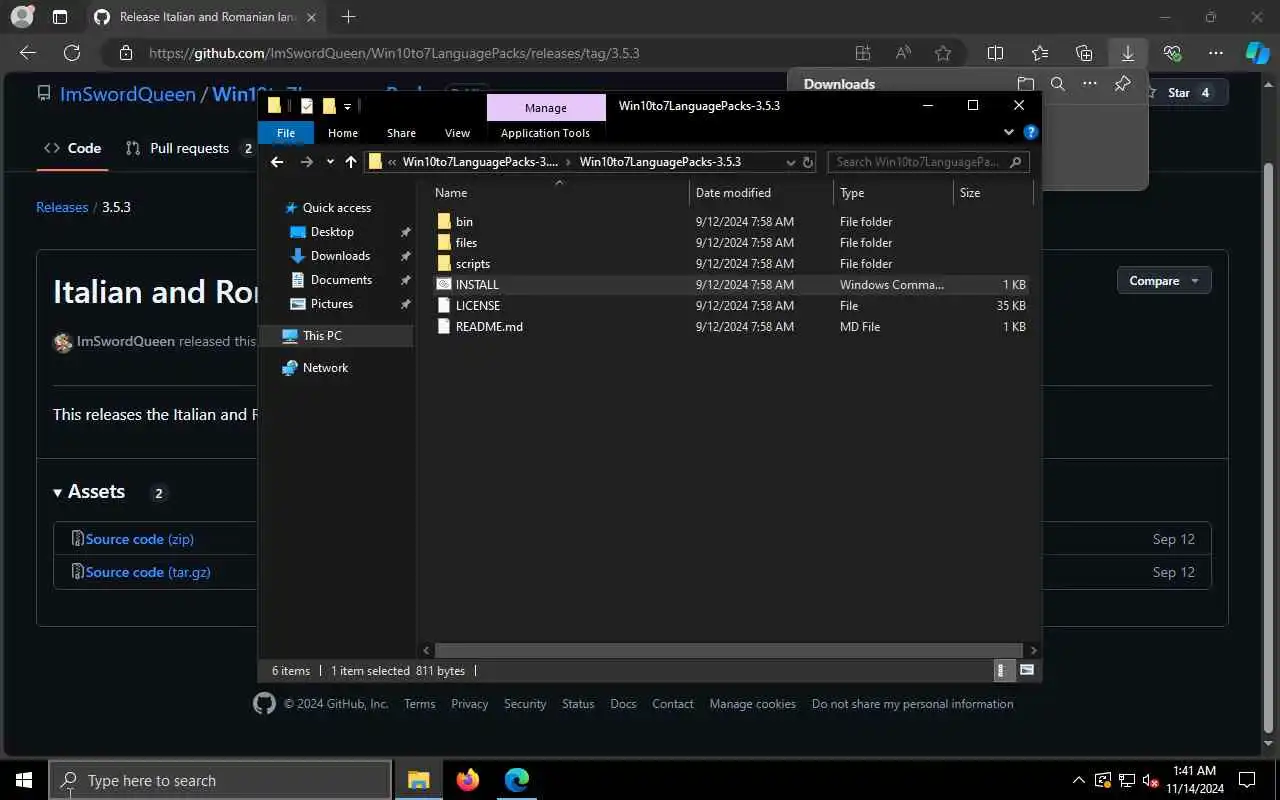
Task: Open File Explorer help icon
Action: pyautogui.click(x=1031, y=132)
